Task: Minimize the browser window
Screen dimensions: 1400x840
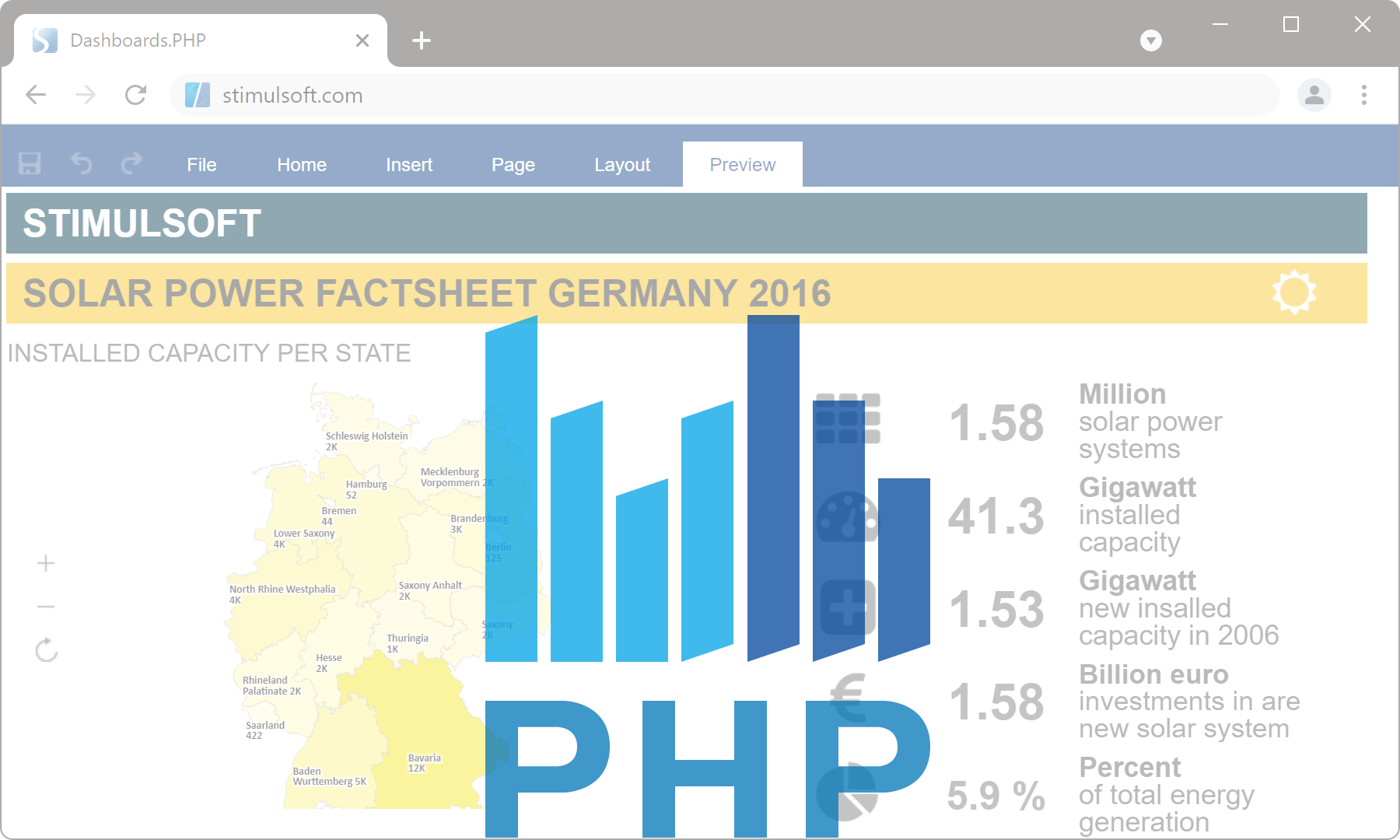Action: point(1220,24)
